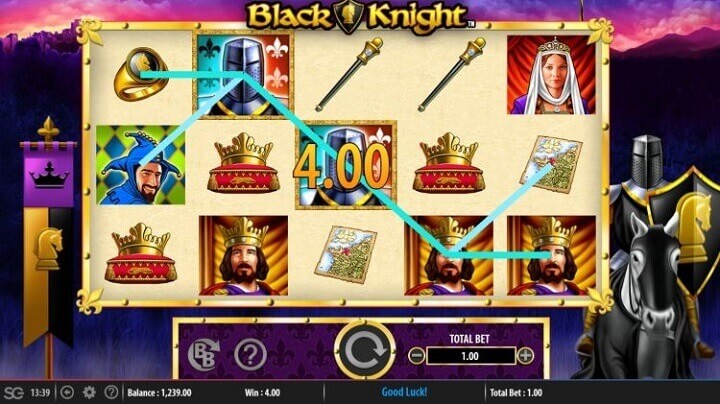The width and height of the screenshot is (720, 404).
Task: Click the SG logo in the bottom corner
Action: pyautogui.click(x=13, y=393)
